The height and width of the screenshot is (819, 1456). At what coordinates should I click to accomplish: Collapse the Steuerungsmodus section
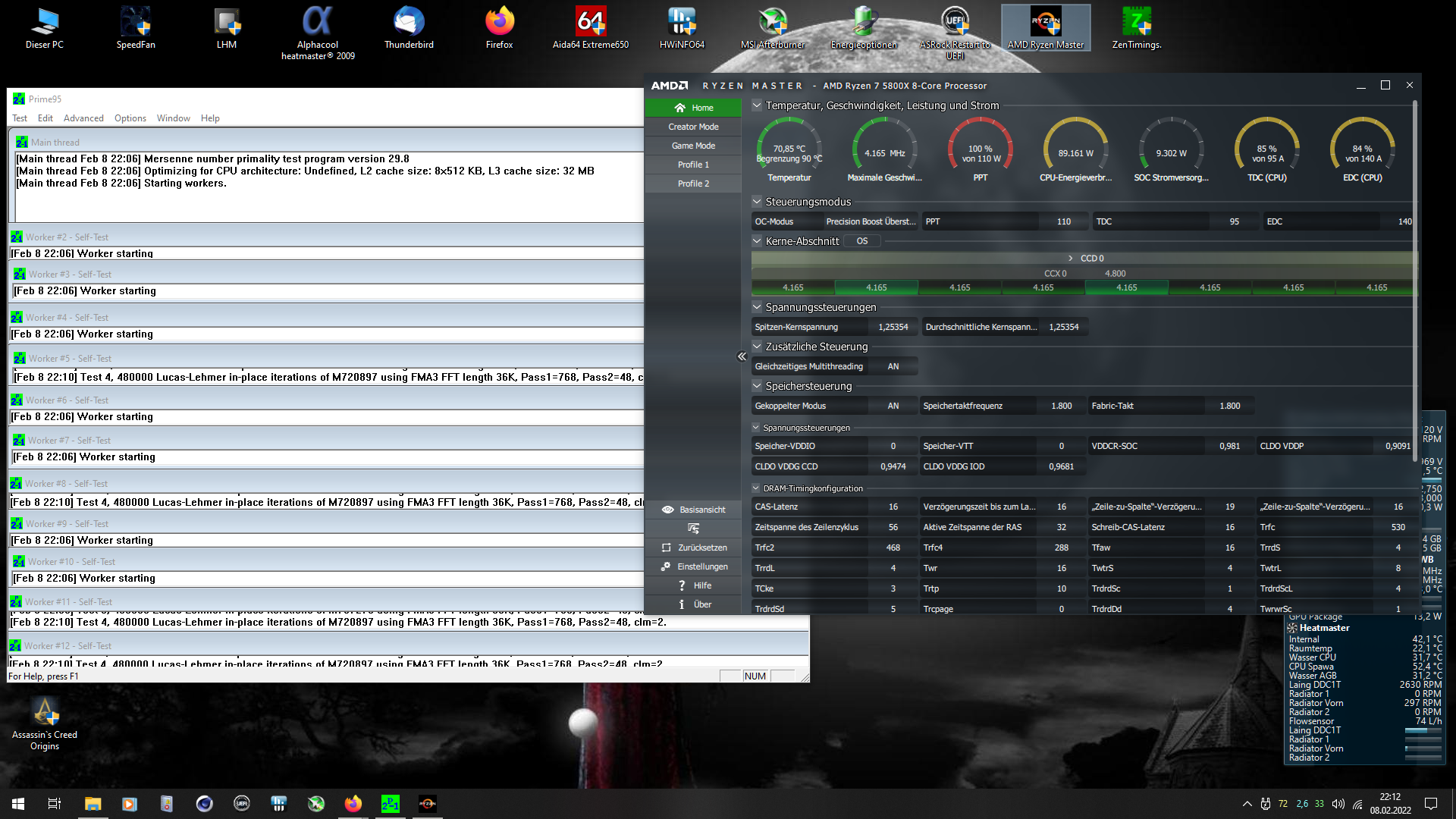(757, 202)
